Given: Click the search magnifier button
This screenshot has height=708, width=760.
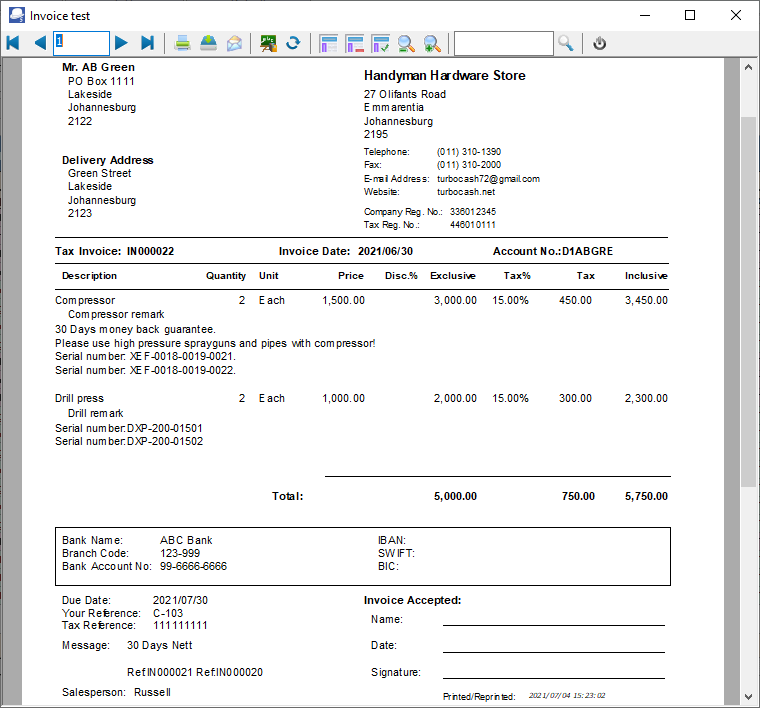Looking at the screenshot, I should 566,43.
